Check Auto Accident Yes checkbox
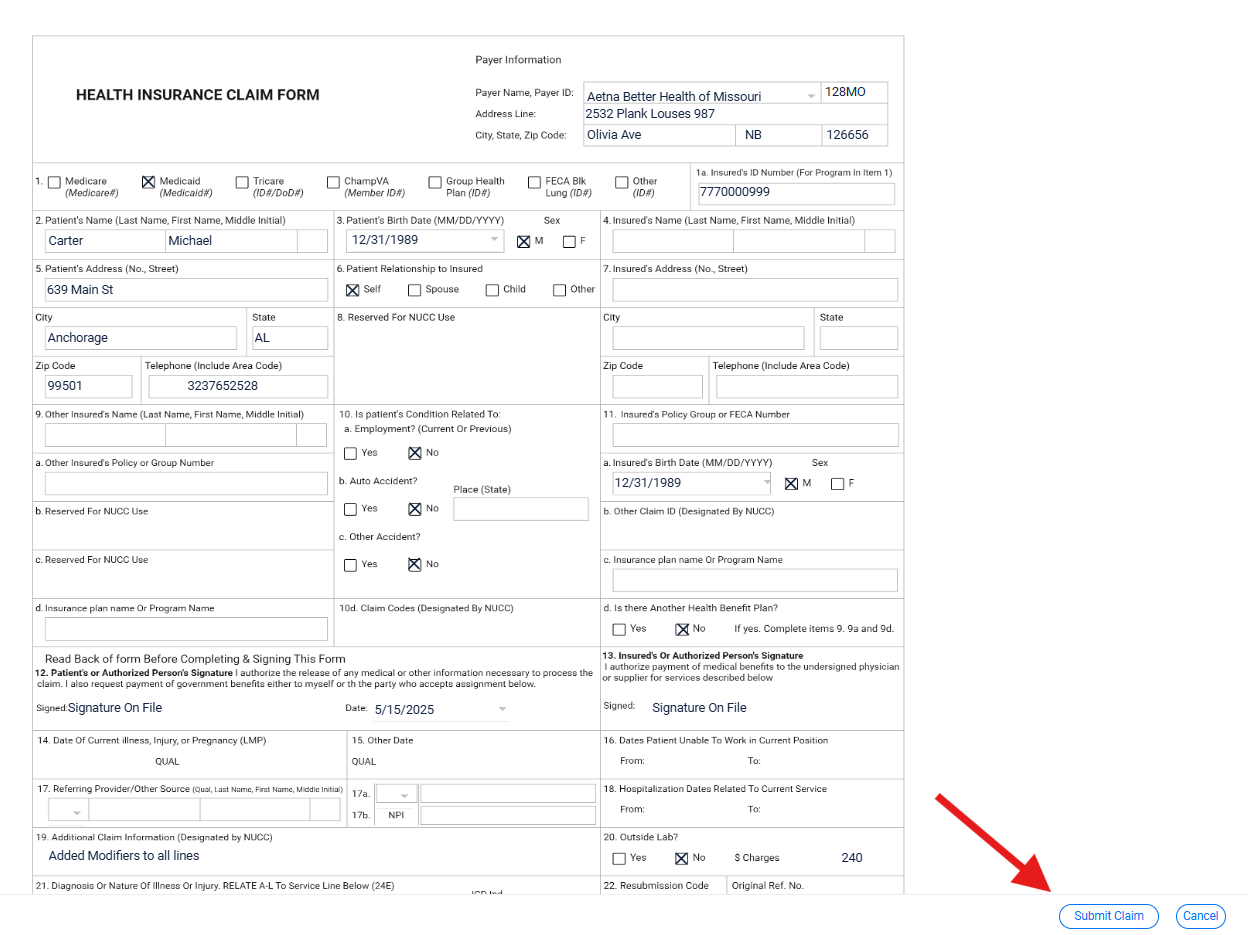 pyautogui.click(x=350, y=509)
